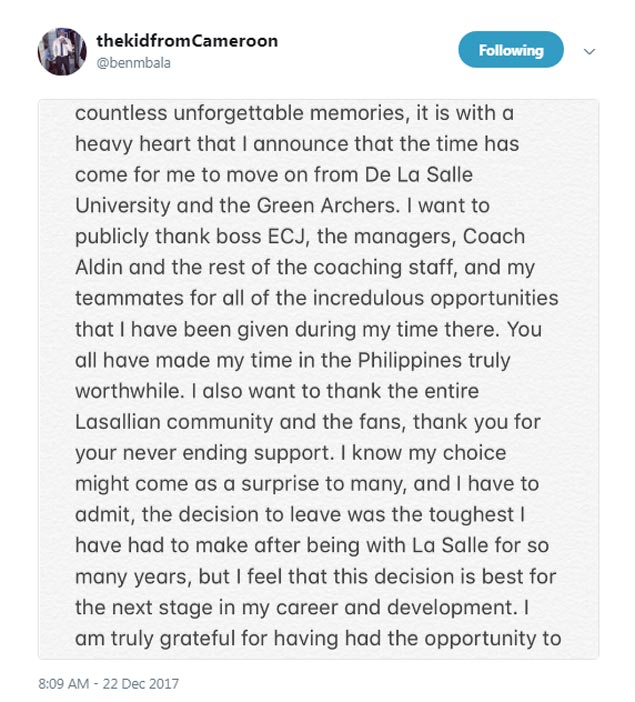
Task: Open the tweet timestamp 8:09 AM link
Action: 64,684
